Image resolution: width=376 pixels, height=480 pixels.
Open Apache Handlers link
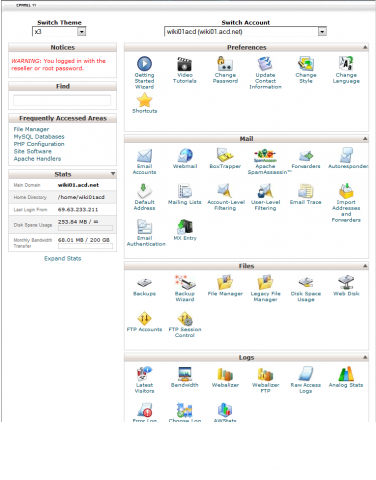pyautogui.click(x=37, y=158)
